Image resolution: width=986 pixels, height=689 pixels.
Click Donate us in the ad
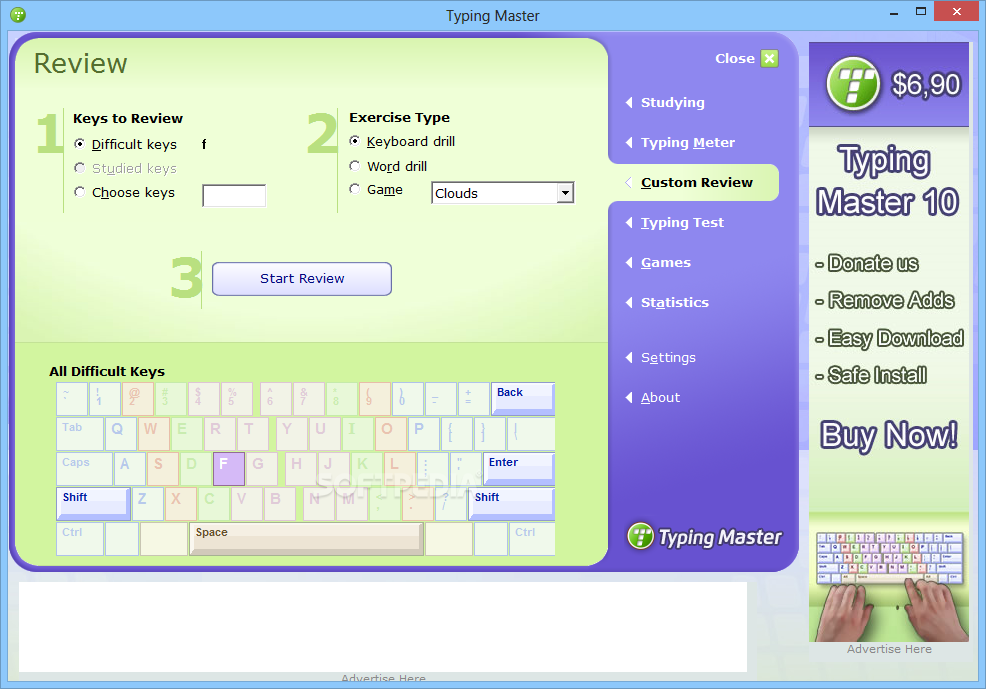click(873, 263)
